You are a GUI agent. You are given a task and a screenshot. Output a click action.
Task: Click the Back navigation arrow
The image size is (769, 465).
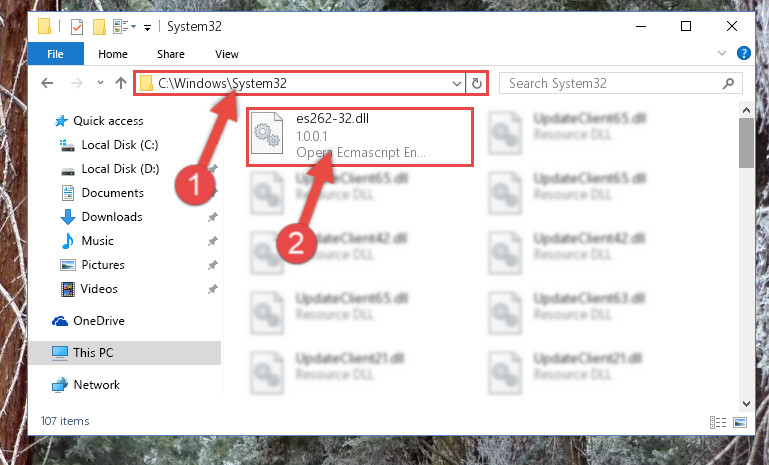pyautogui.click(x=47, y=83)
